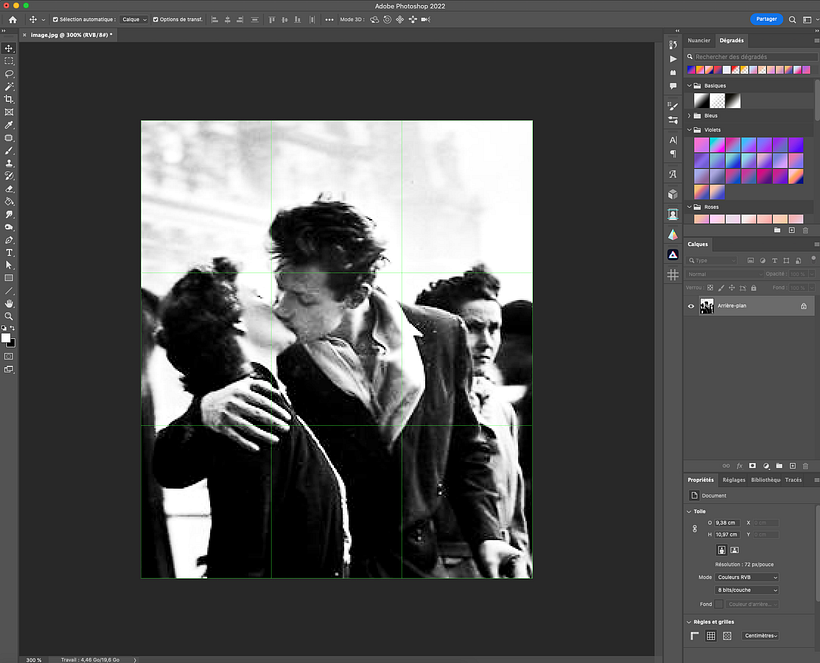Toggle grid display in Règles et grilles
820x663 pixels.
711,635
